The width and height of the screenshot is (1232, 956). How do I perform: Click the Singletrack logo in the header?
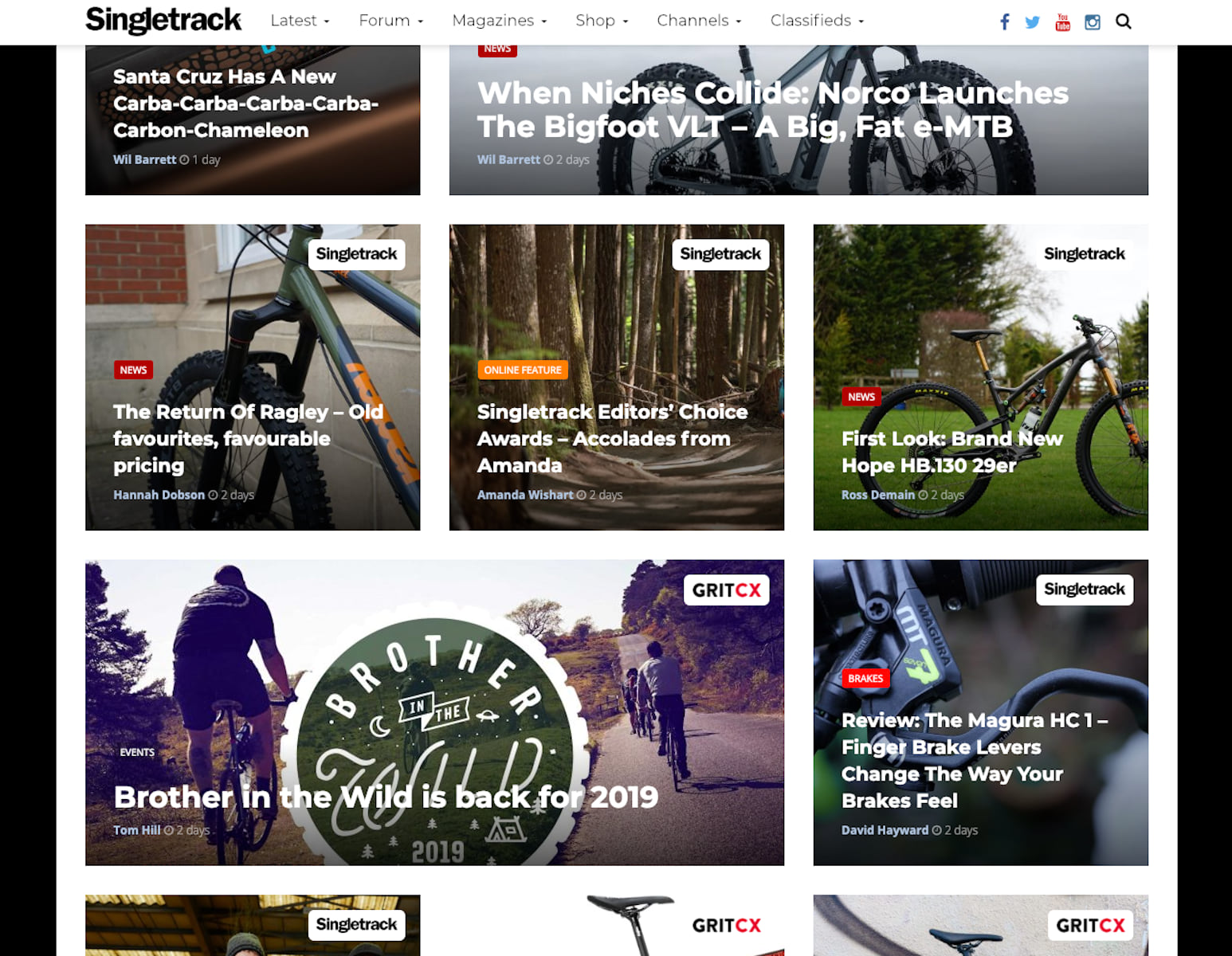(163, 21)
